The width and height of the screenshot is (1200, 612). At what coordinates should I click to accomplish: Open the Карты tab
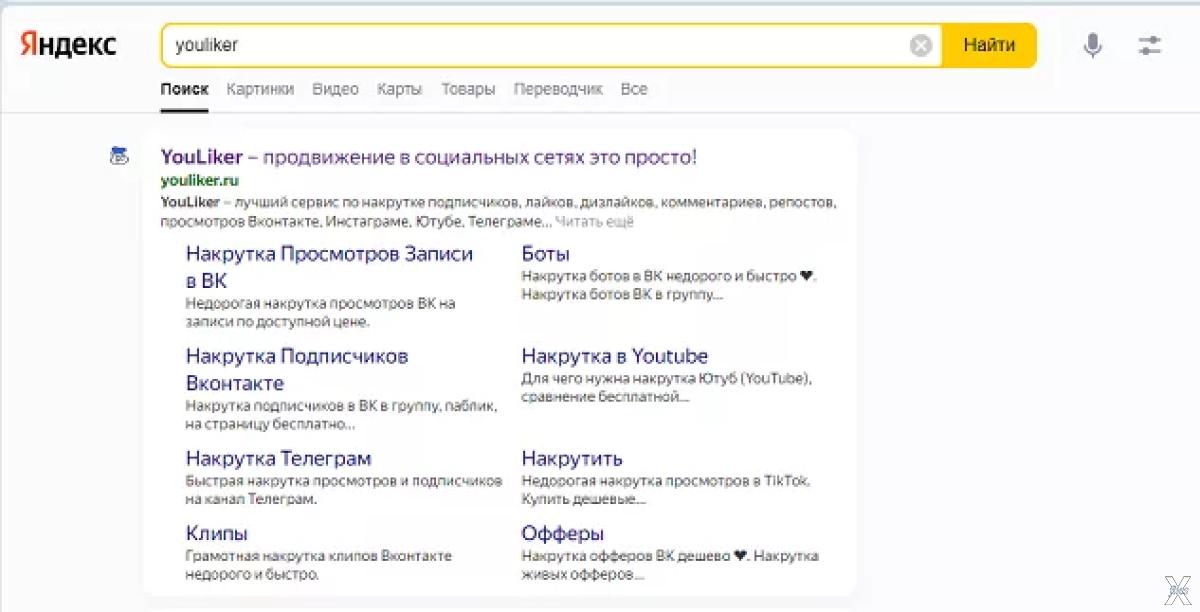399,89
